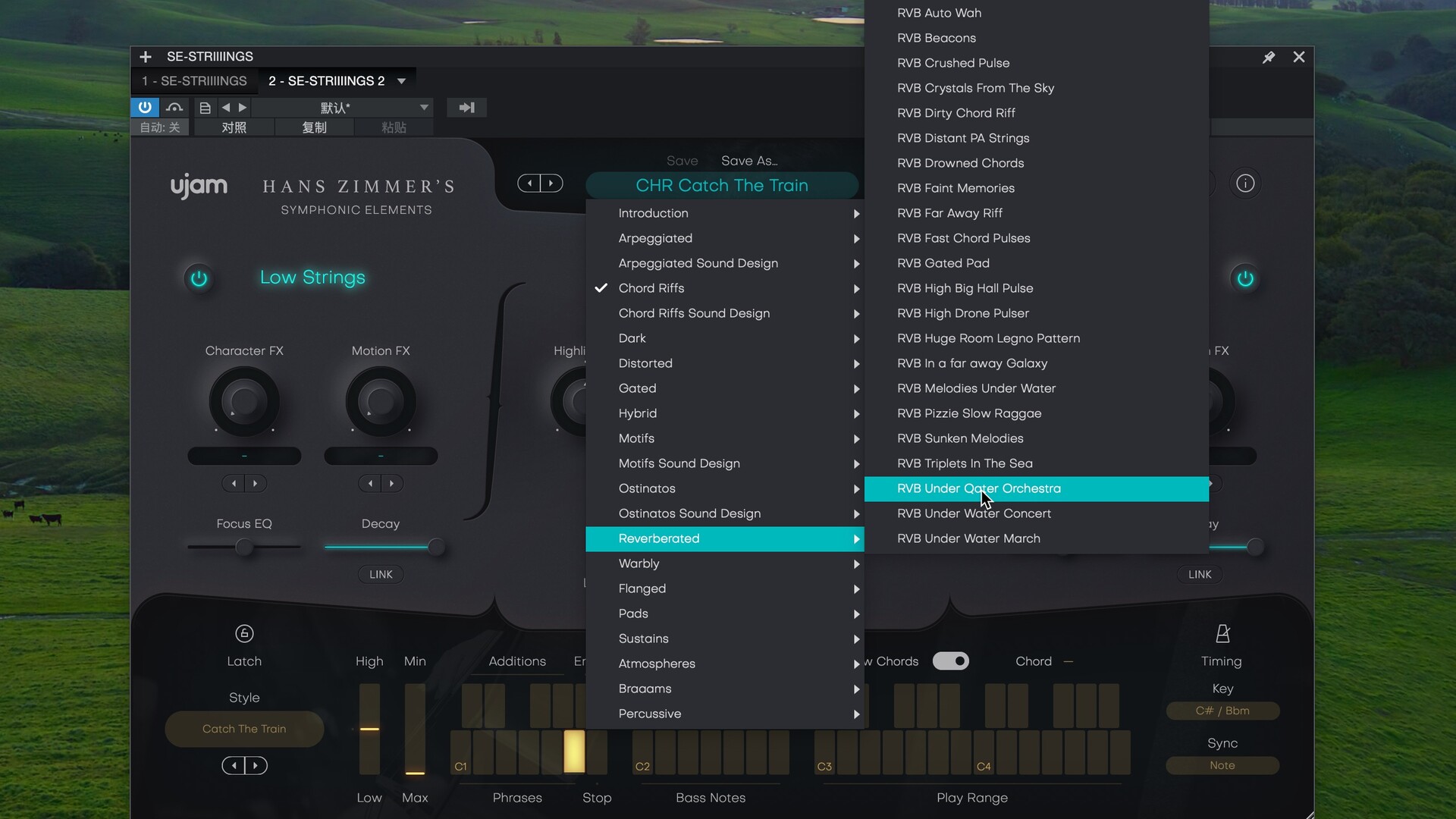
Task: Click the sidechain route arrow button
Action: point(466,108)
